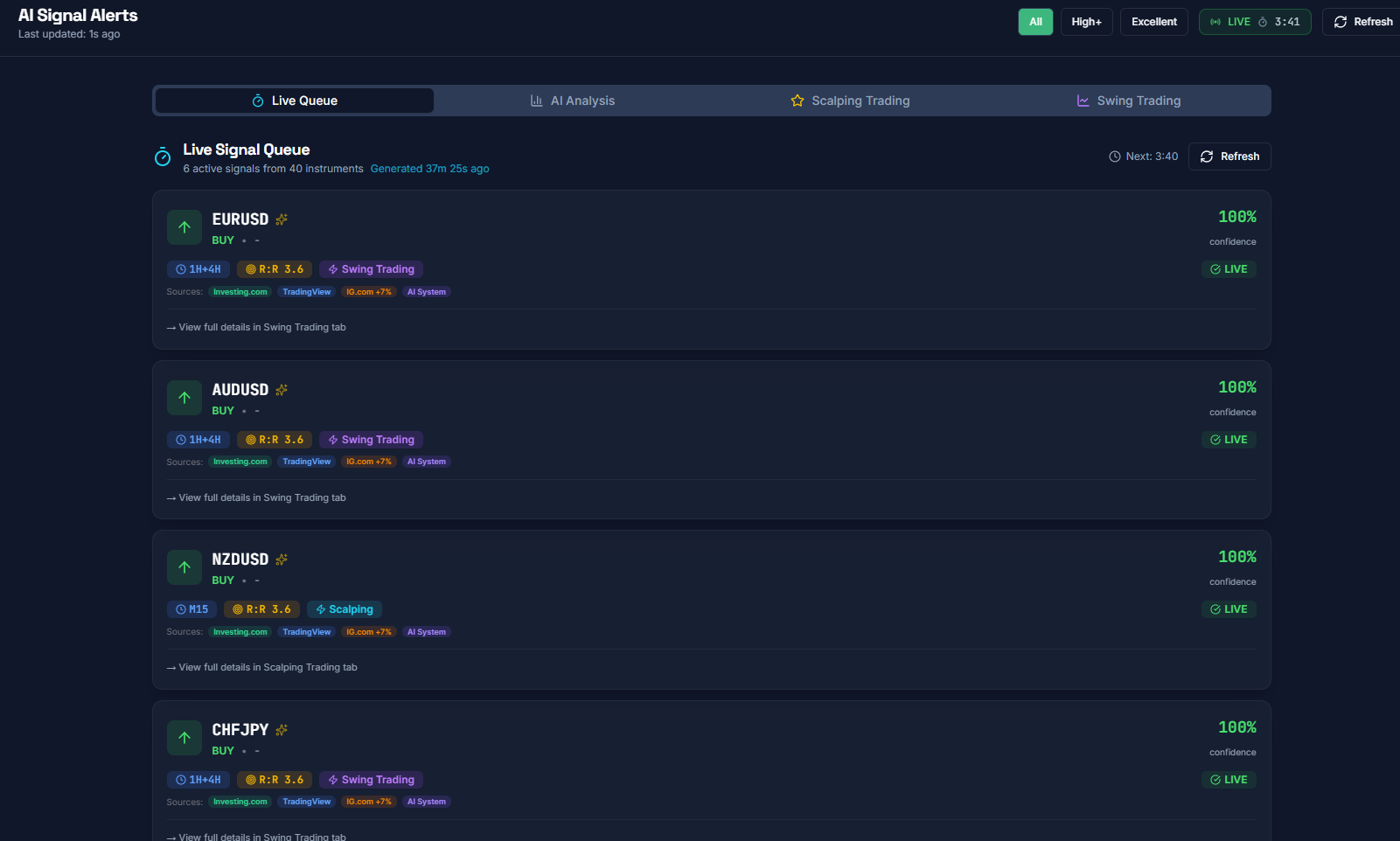Click the EURUSD 1H+4H timeframe badge

point(199,269)
